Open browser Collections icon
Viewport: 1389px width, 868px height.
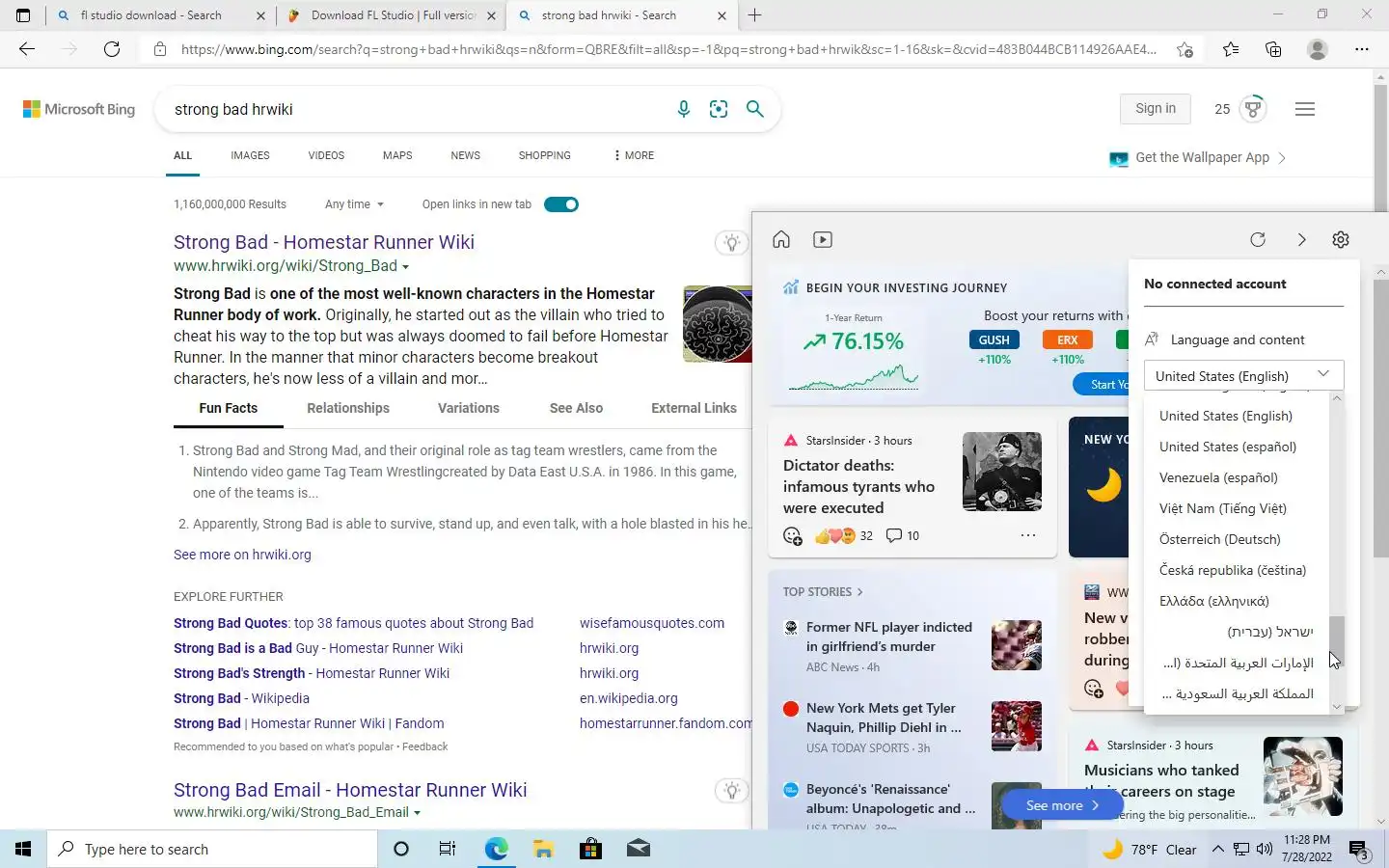coord(1273,49)
